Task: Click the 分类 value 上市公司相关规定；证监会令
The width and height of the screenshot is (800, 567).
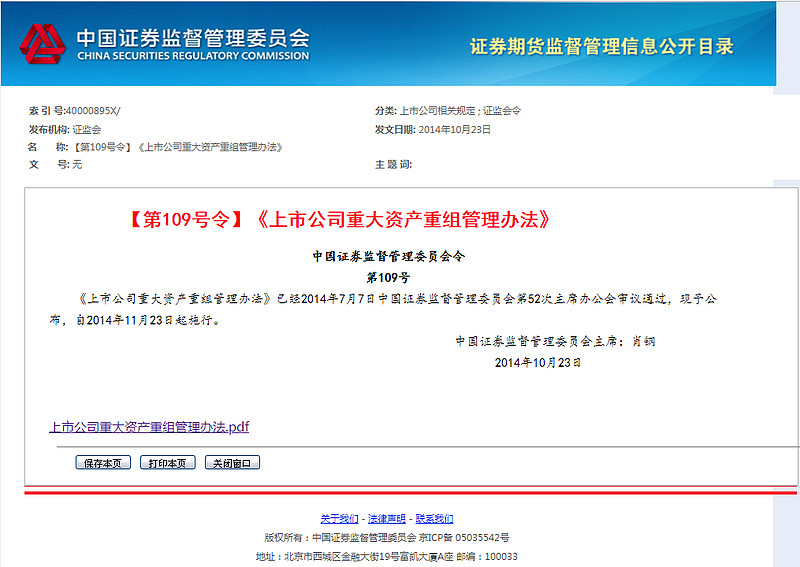Action: coord(460,111)
